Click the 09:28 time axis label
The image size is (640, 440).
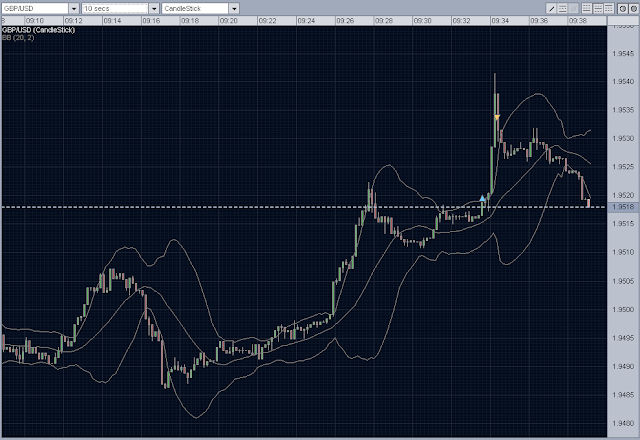[x=384, y=20]
